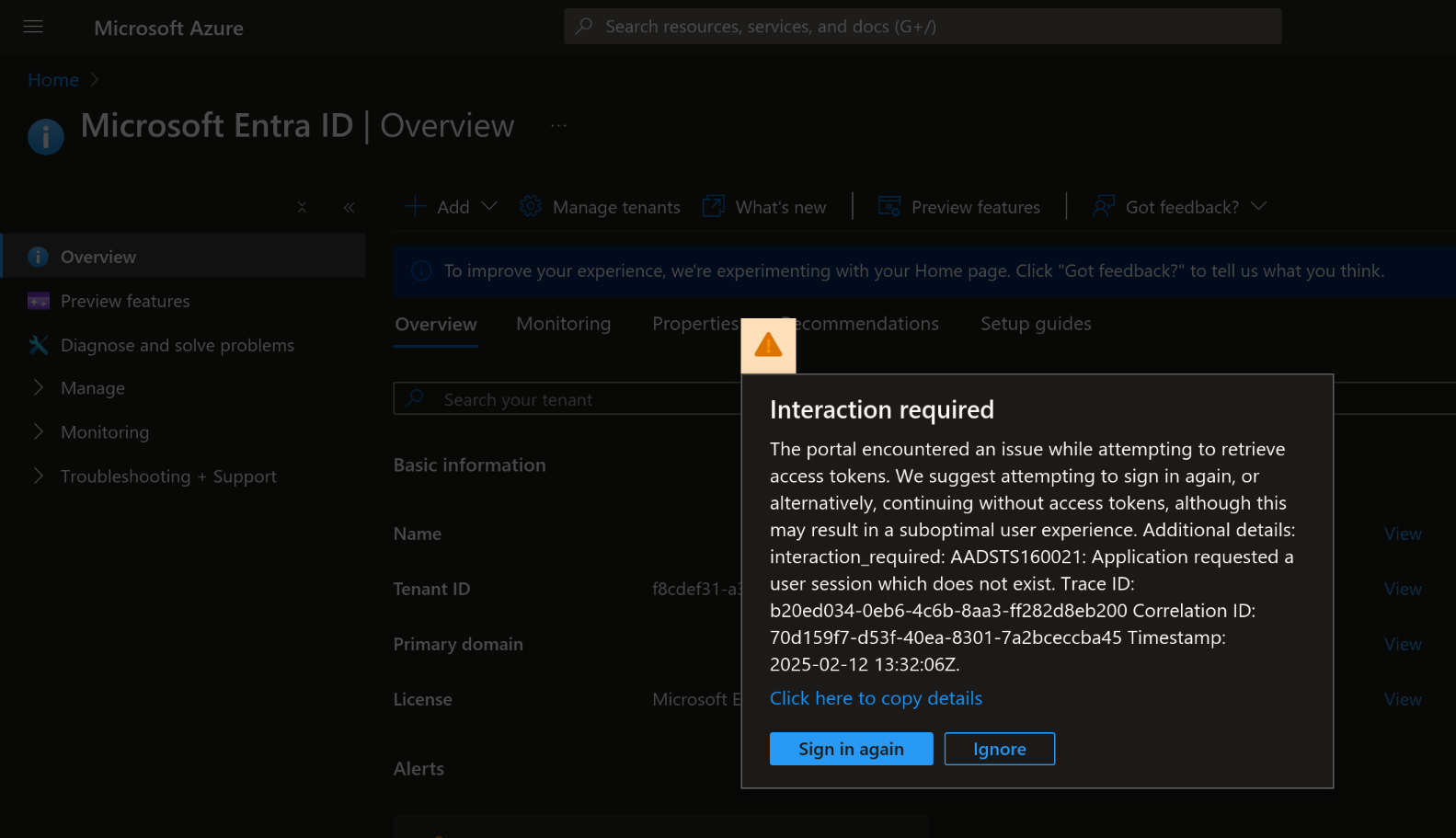This screenshot has height=838, width=1456.
Task: Click the magnifier icon in tenant search
Action: pyautogui.click(x=416, y=398)
